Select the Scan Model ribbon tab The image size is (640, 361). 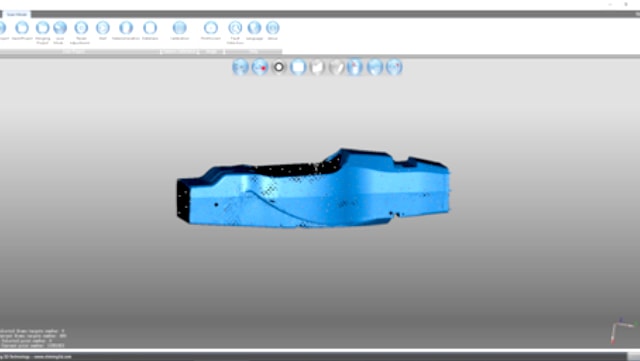(x=17, y=14)
